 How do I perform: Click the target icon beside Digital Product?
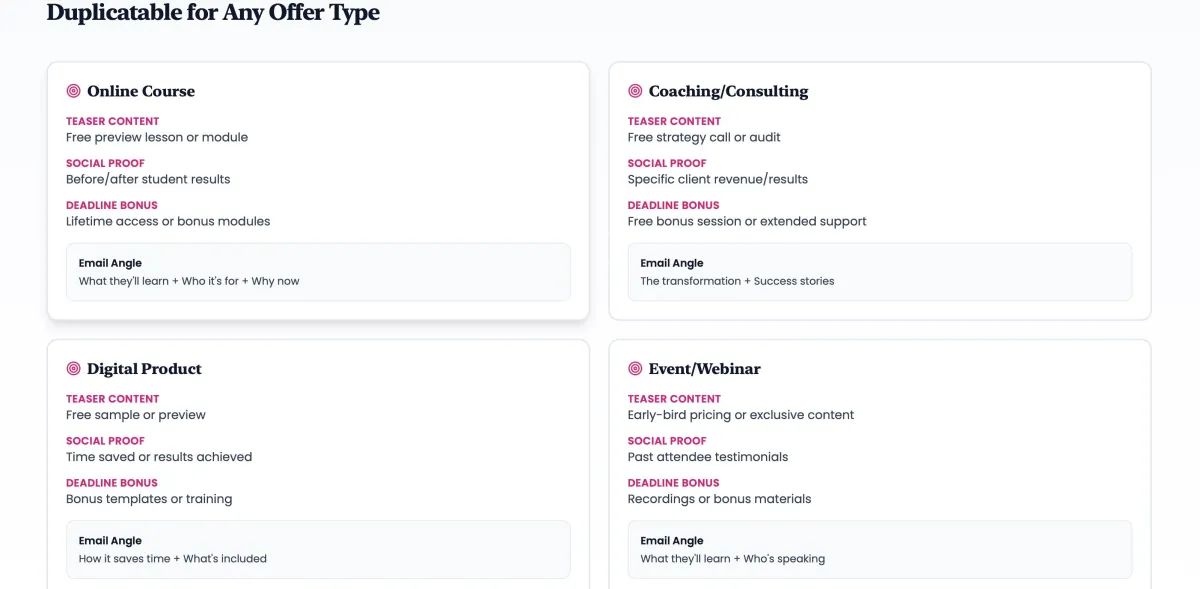click(73, 369)
